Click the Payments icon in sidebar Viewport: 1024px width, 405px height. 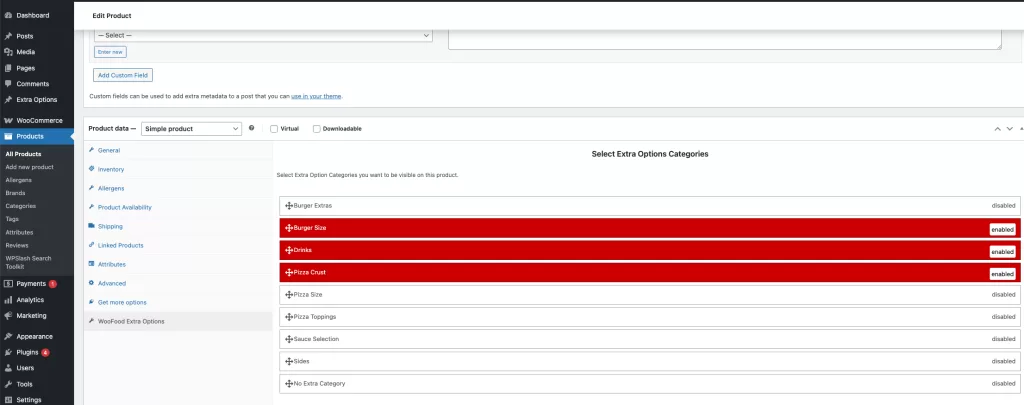pyautogui.click(x=8, y=284)
